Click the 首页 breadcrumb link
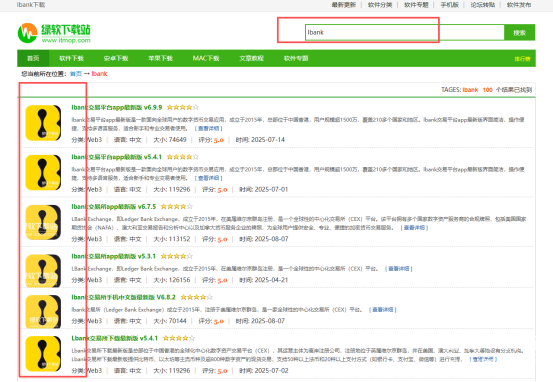 coord(76,74)
